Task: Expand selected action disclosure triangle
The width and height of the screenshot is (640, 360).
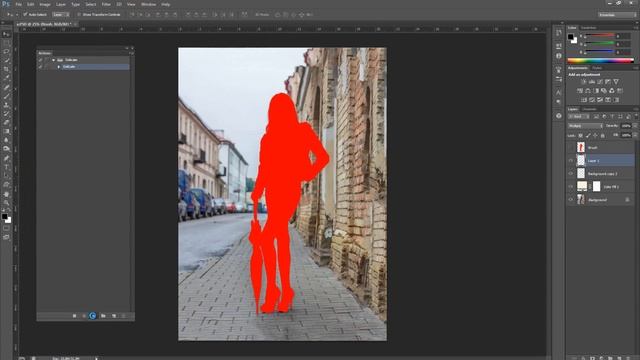Action: [59, 67]
